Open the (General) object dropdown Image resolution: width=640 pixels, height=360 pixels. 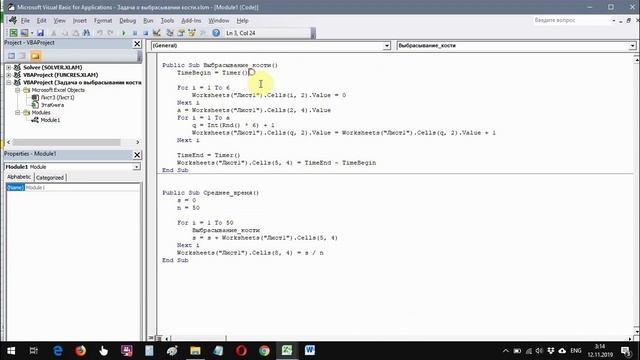(387, 46)
